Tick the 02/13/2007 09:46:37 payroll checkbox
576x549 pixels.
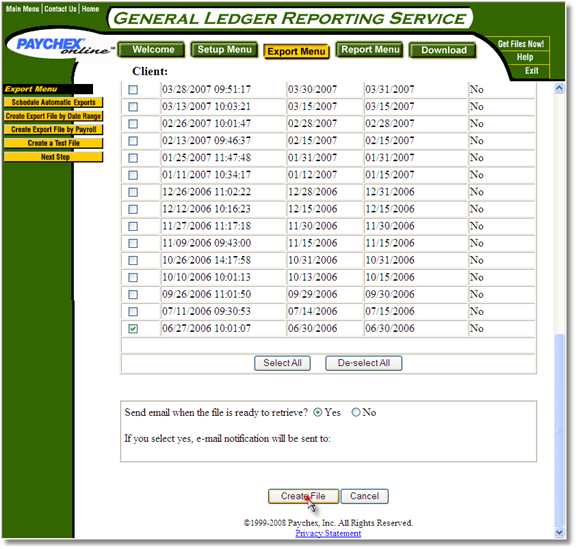tap(133, 141)
